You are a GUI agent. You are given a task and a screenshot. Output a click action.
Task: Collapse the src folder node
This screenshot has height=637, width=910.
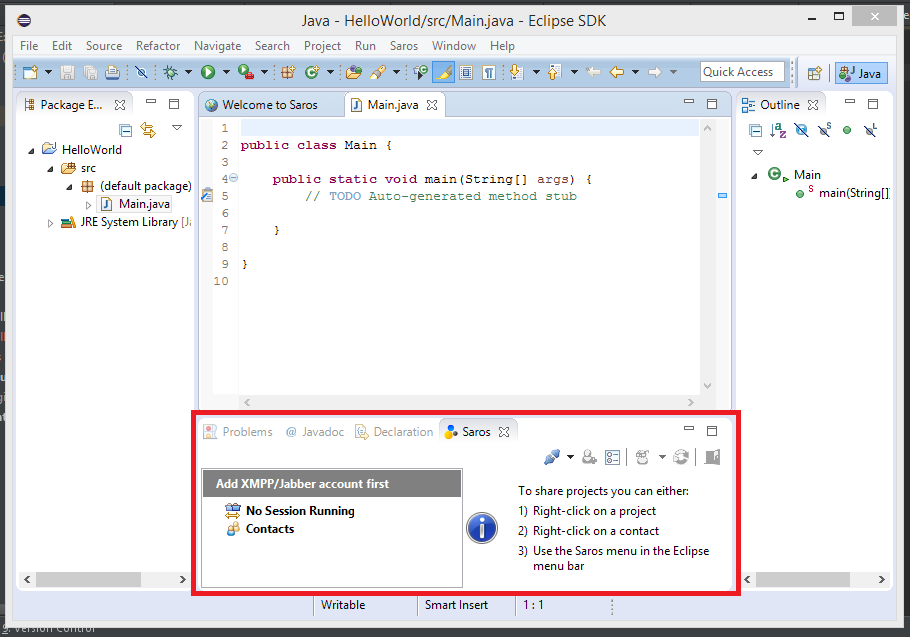[x=50, y=169]
